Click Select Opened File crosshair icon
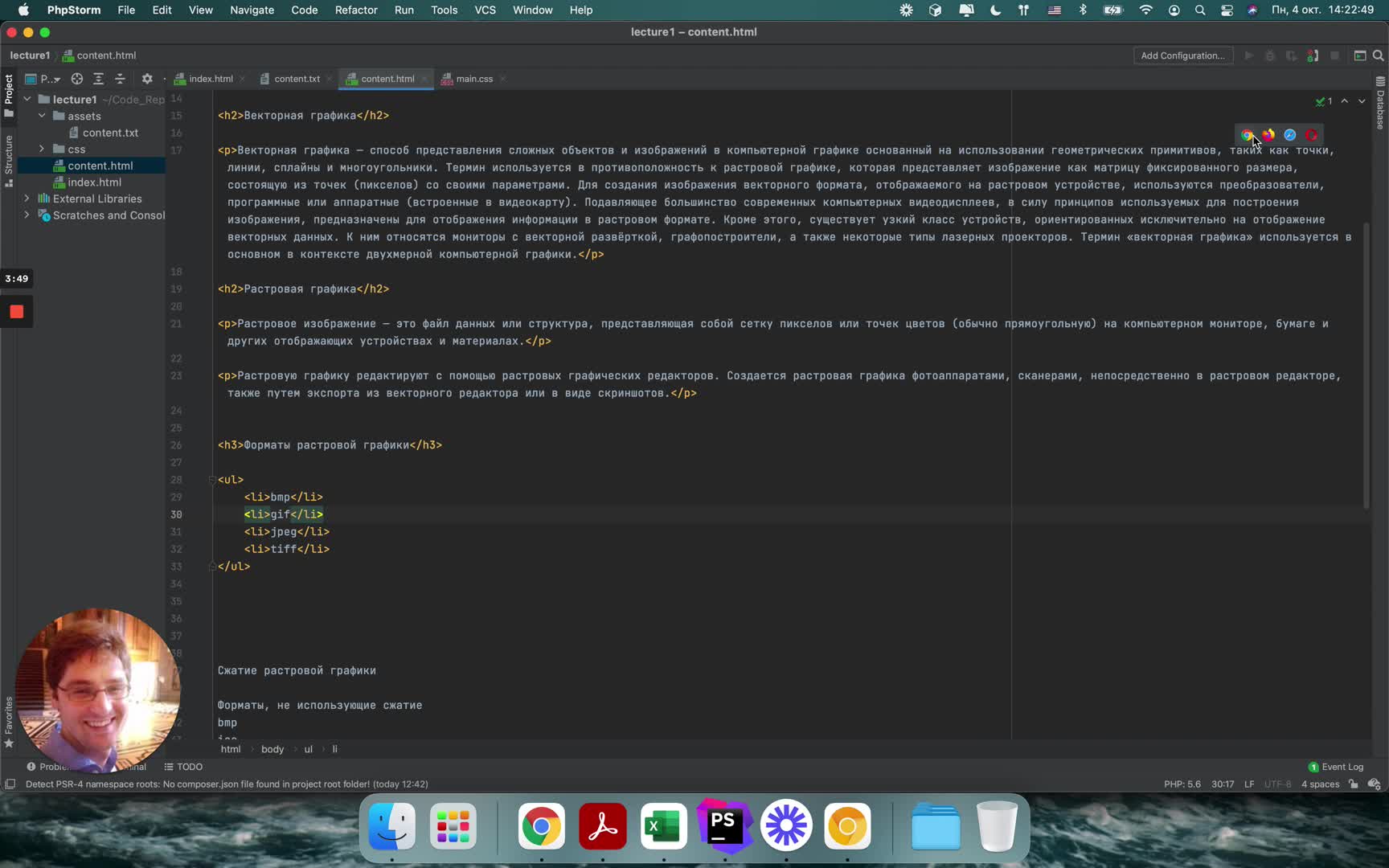Viewport: 1389px width, 868px height. pos(77,79)
